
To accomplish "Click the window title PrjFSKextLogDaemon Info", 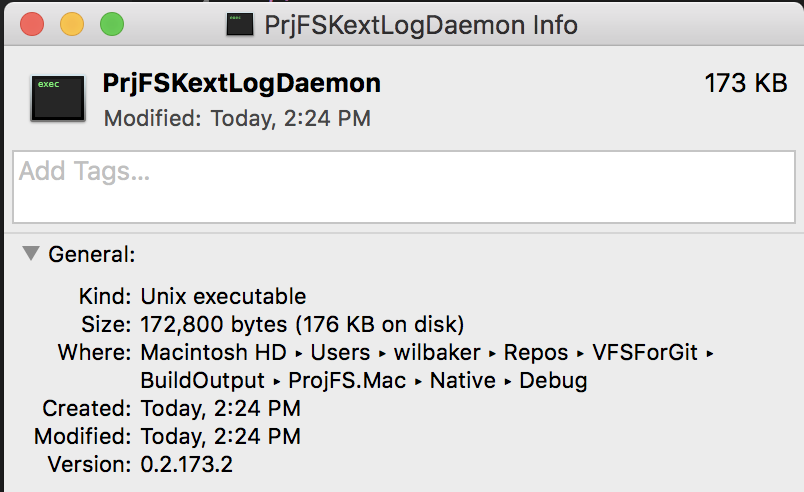I will pos(421,24).
